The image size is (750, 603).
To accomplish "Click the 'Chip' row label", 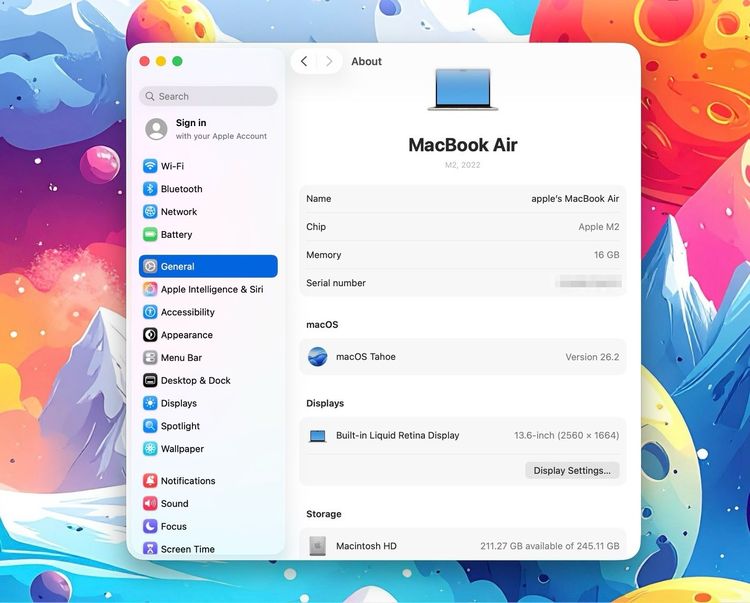I will coord(316,227).
